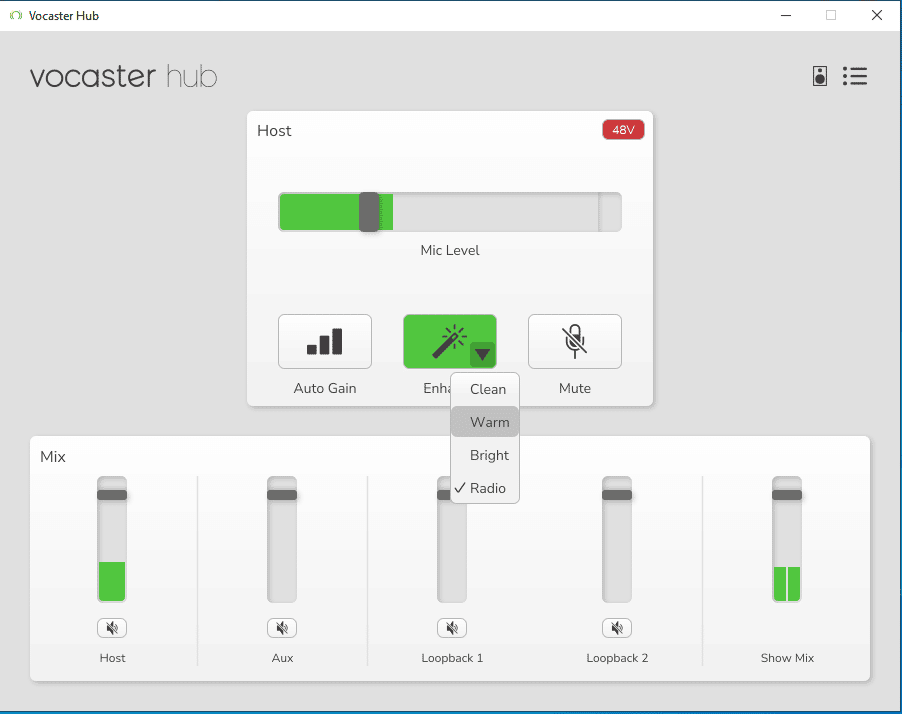Image resolution: width=902 pixels, height=714 pixels.
Task: Click the vocaster hub logo
Action: tap(124, 77)
